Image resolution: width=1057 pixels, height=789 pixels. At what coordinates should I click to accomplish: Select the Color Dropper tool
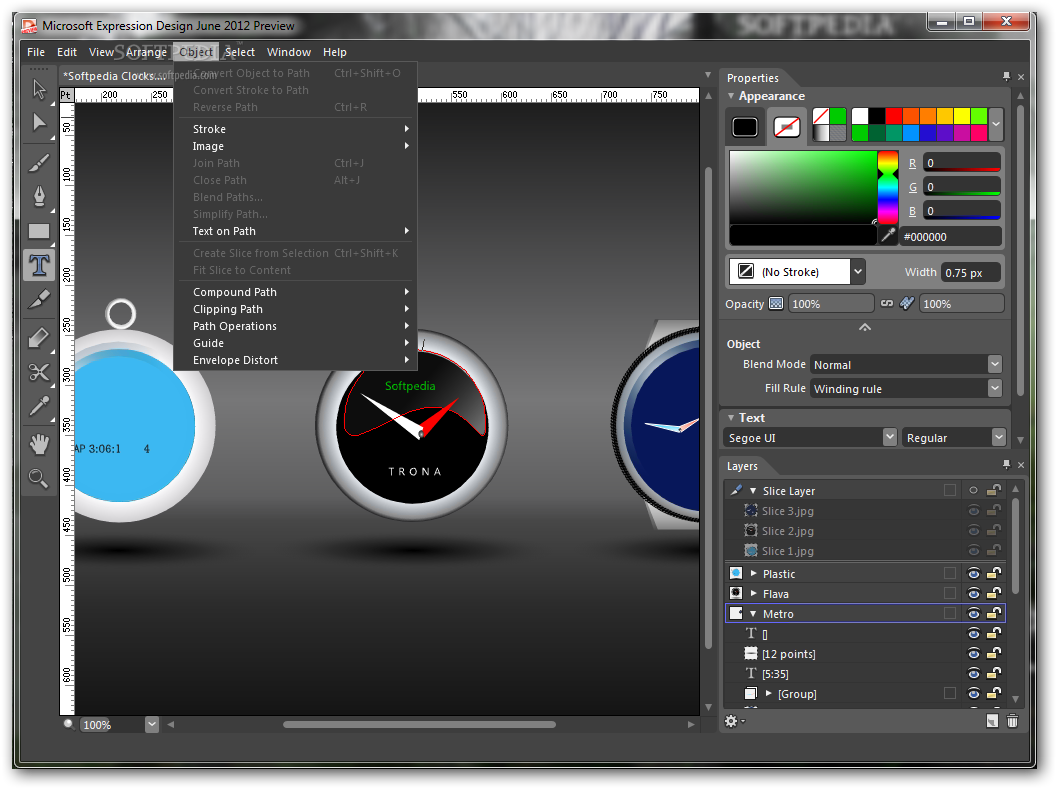tap(39, 406)
